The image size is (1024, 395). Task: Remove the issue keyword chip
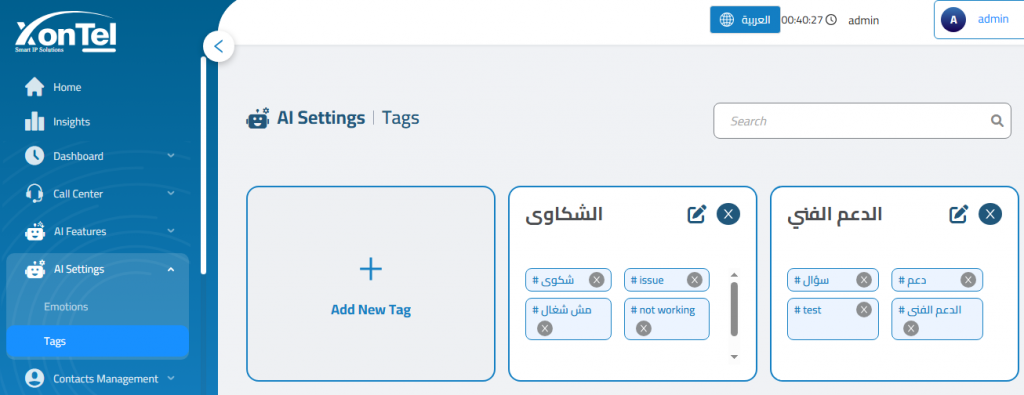click(694, 280)
